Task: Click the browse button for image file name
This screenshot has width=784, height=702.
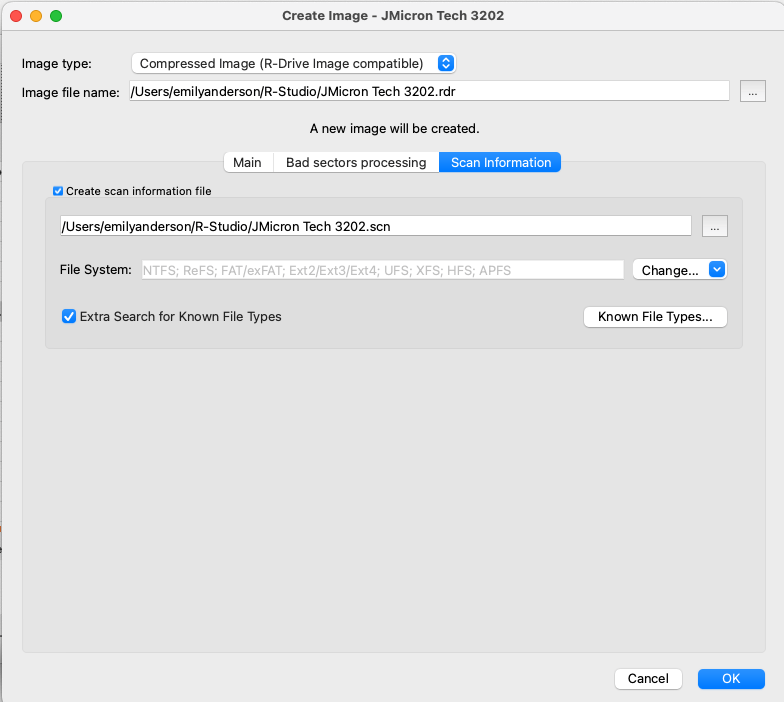Action: point(752,92)
